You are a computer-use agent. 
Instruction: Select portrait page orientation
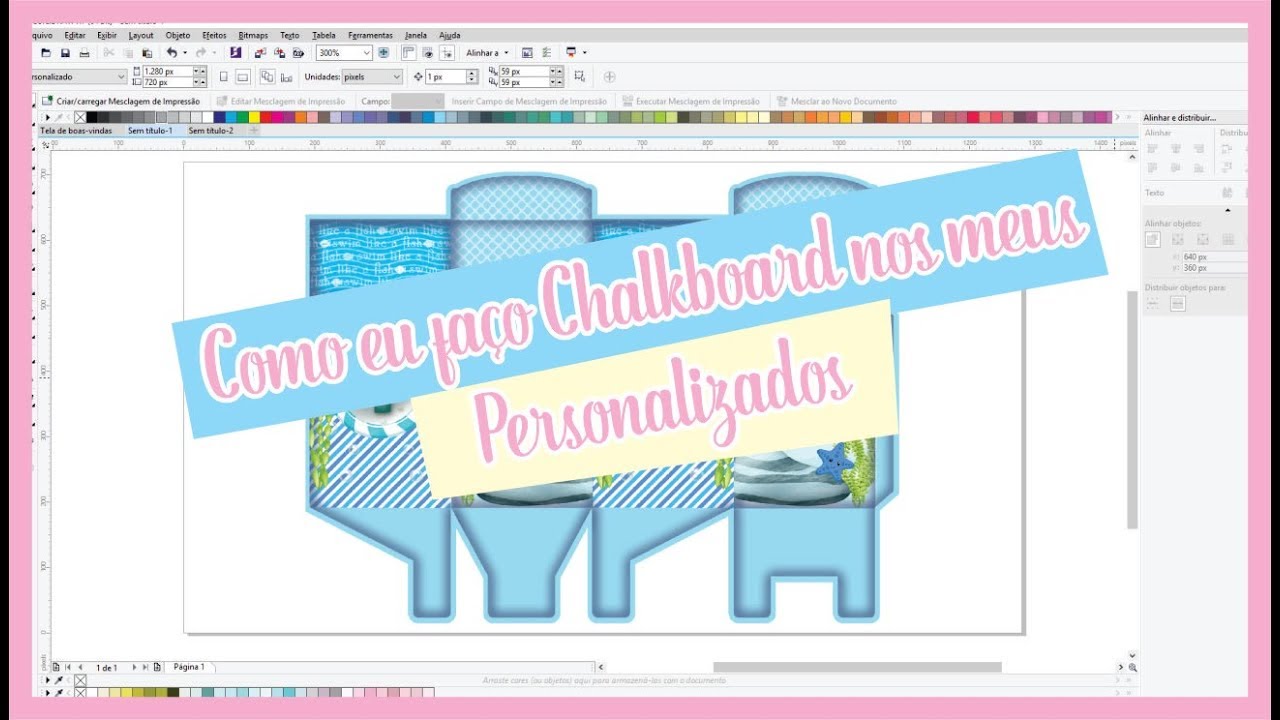tap(223, 77)
